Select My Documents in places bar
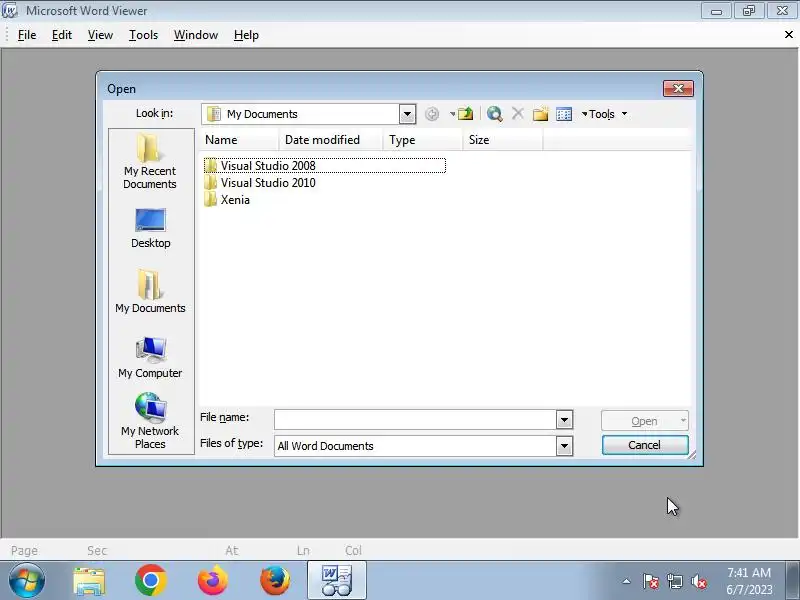 (x=150, y=291)
